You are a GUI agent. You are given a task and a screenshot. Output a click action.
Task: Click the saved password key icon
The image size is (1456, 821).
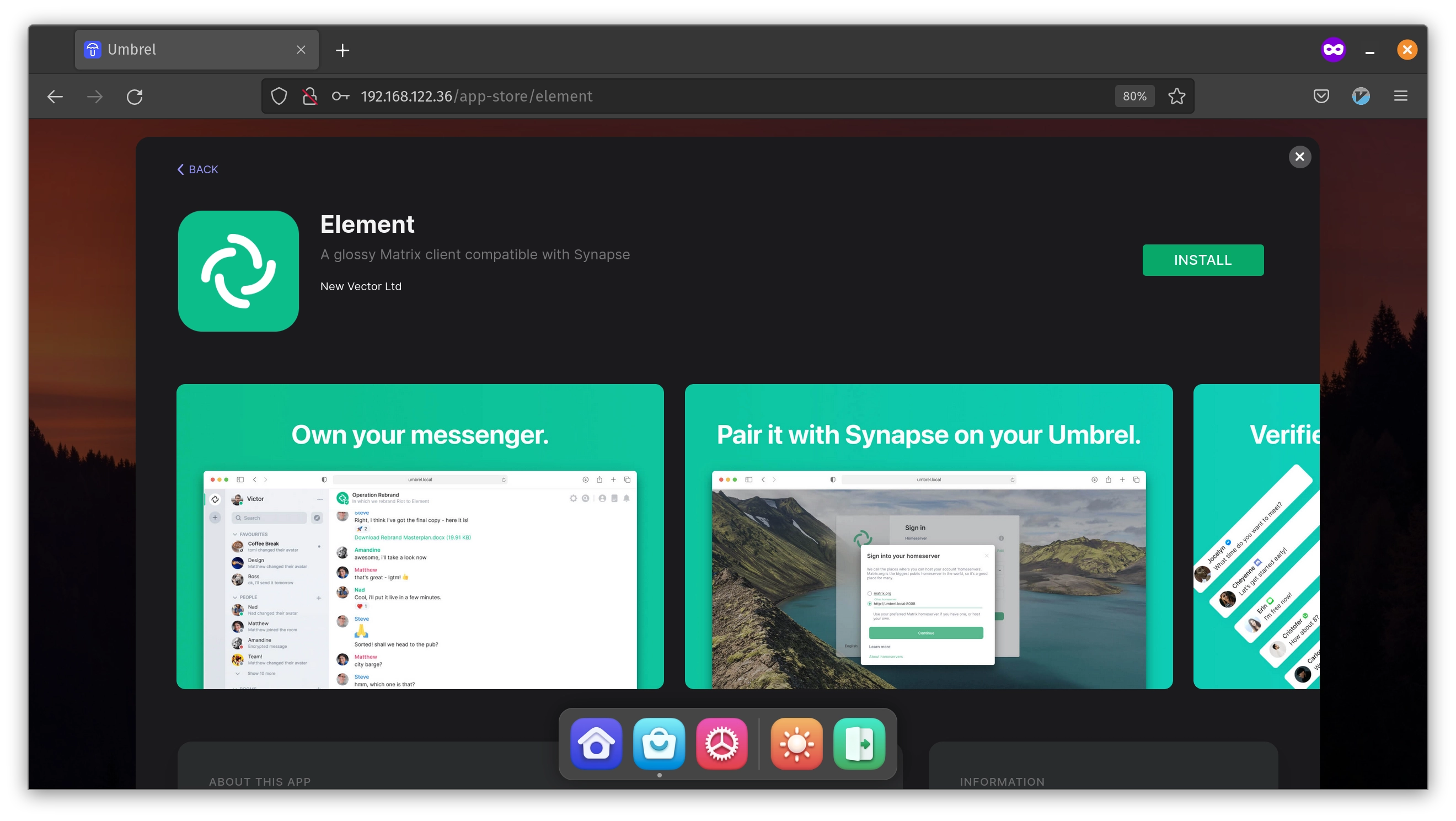click(340, 96)
